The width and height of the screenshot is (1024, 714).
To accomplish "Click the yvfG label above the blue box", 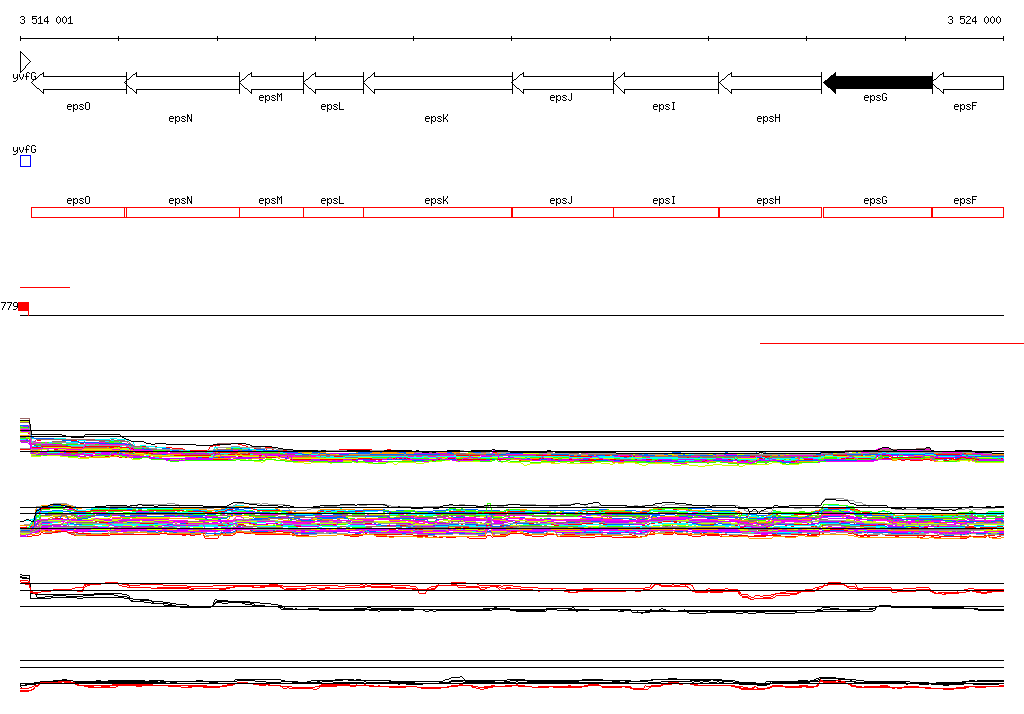I will (x=24, y=150).
